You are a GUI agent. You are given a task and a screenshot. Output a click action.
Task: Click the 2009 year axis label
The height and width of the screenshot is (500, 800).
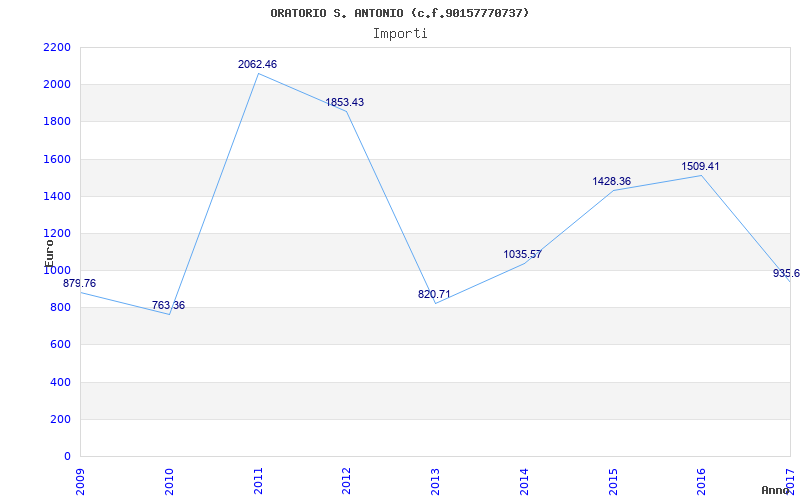click(x=80, y=481)
